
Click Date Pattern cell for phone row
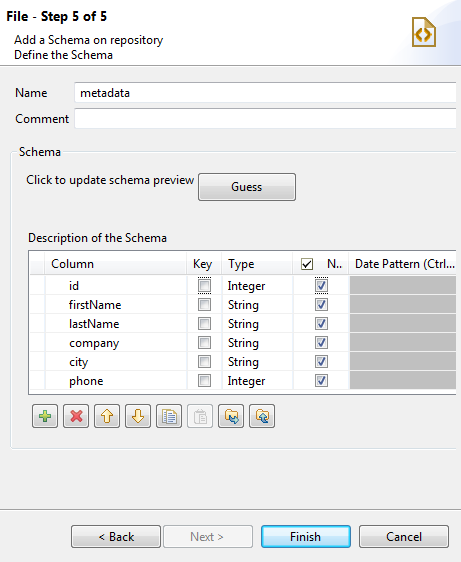pyautogui.click(x=403, y=381)
